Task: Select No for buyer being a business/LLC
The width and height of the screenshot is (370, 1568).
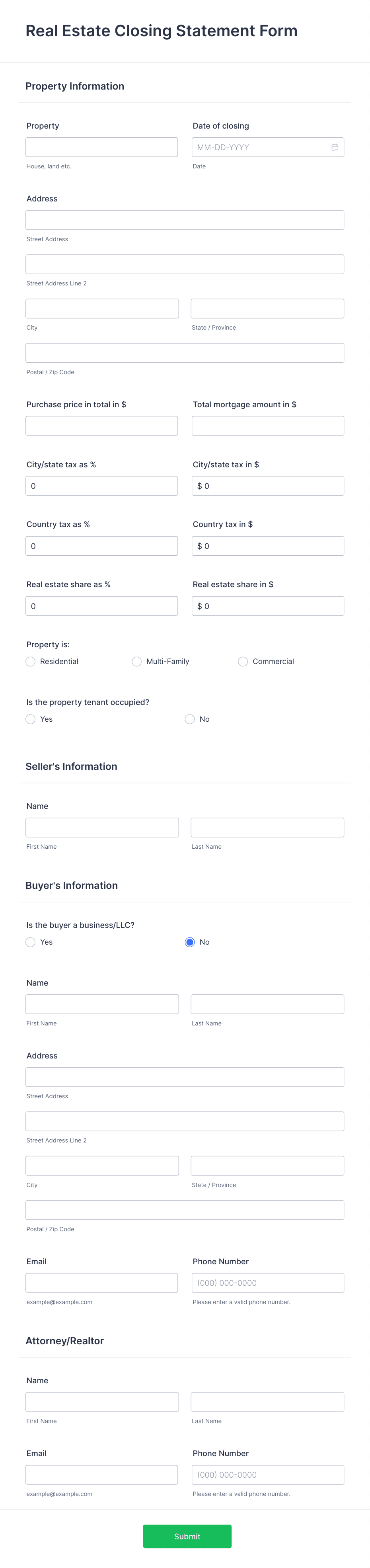Action: tap(190, 942)
